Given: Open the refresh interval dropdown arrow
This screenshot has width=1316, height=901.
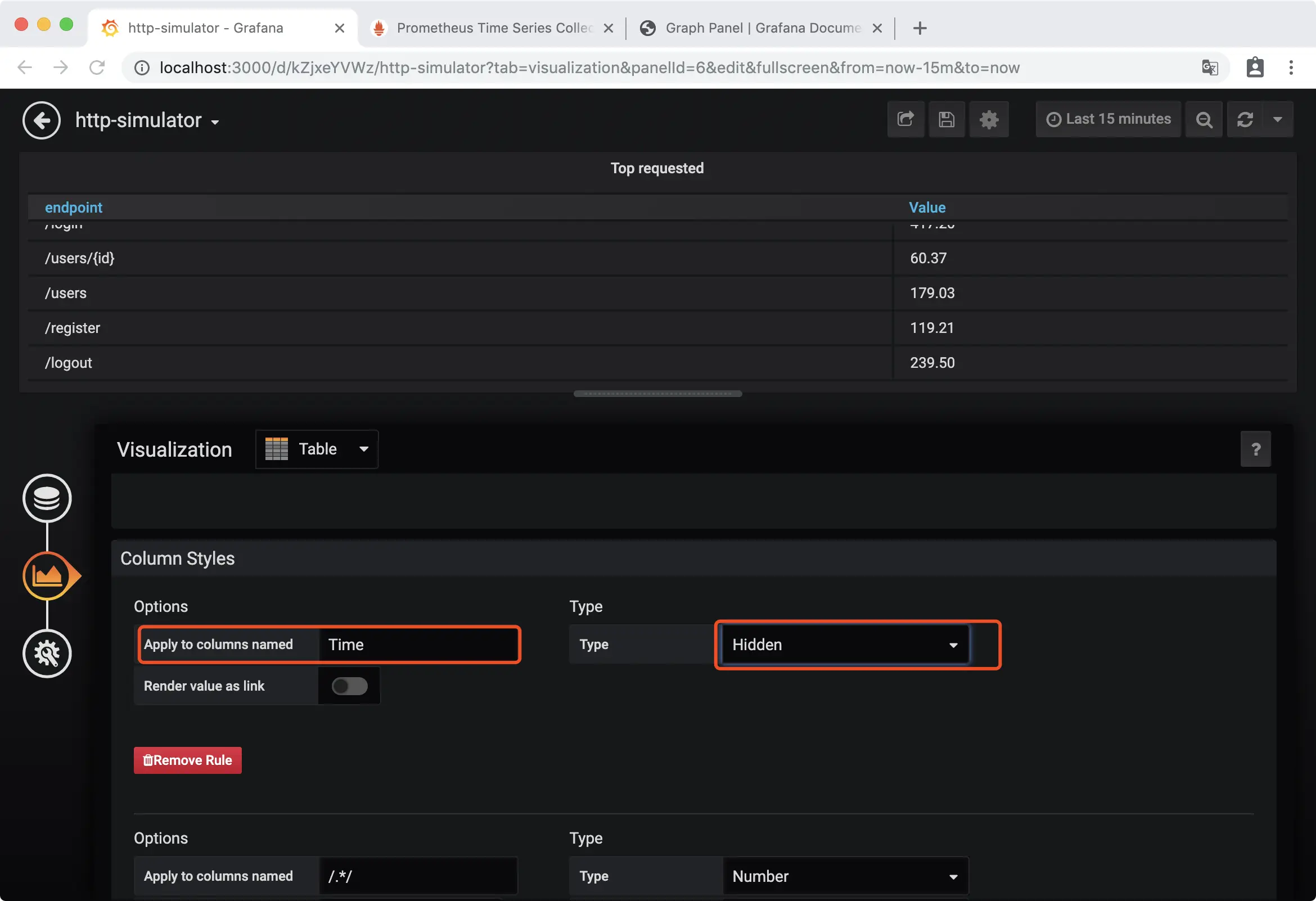Looking at the screenshot, I should pos(1278,119).
